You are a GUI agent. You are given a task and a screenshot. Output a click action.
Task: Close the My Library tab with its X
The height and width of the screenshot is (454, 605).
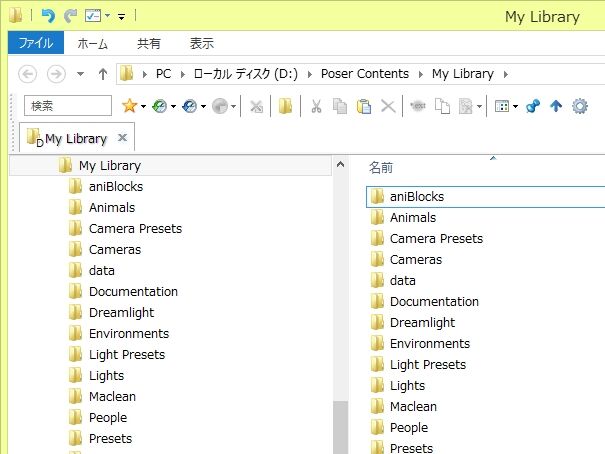[122, 137]
